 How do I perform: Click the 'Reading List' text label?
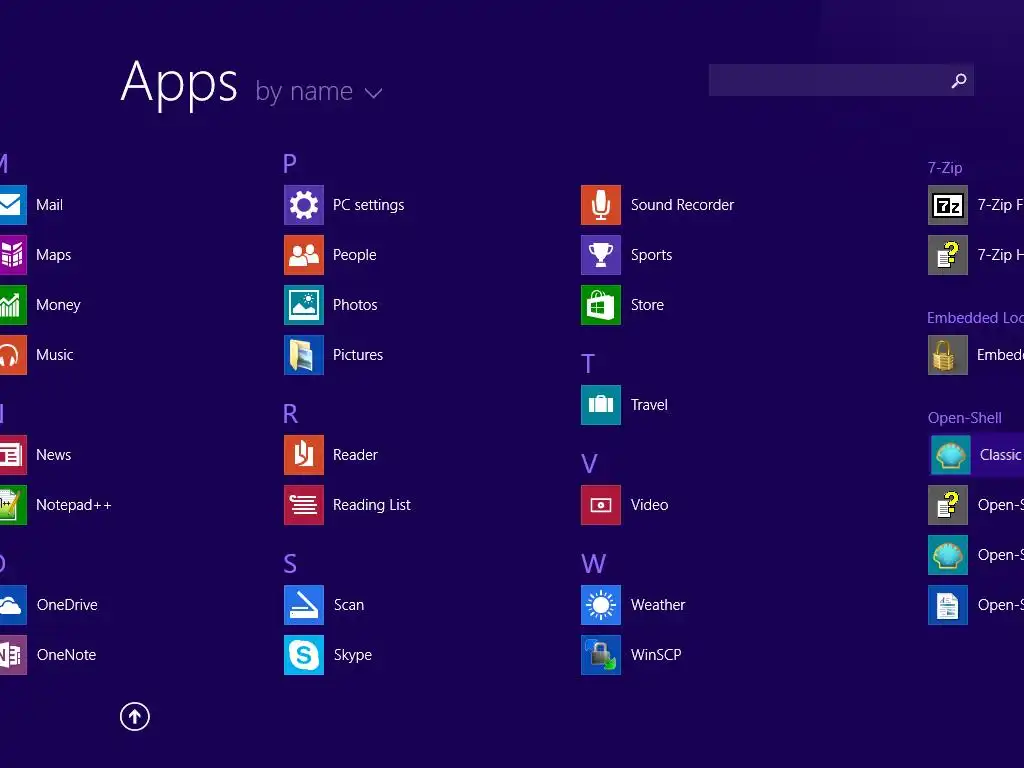pyautogui.click(x=372, y=505)
